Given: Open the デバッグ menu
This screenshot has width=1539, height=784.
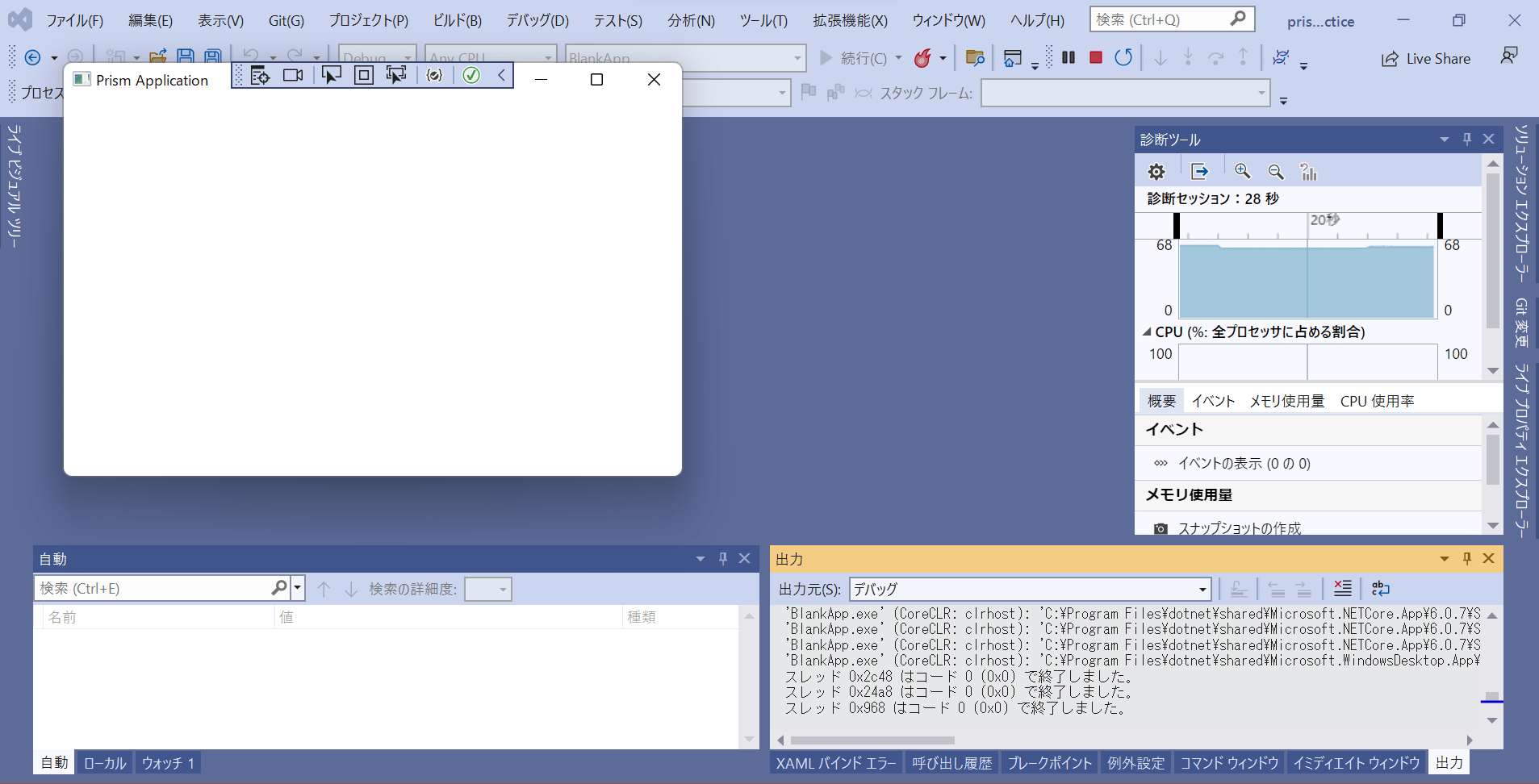Looking at the screenshot, I should pyautogui.click(x=536, y=20).
